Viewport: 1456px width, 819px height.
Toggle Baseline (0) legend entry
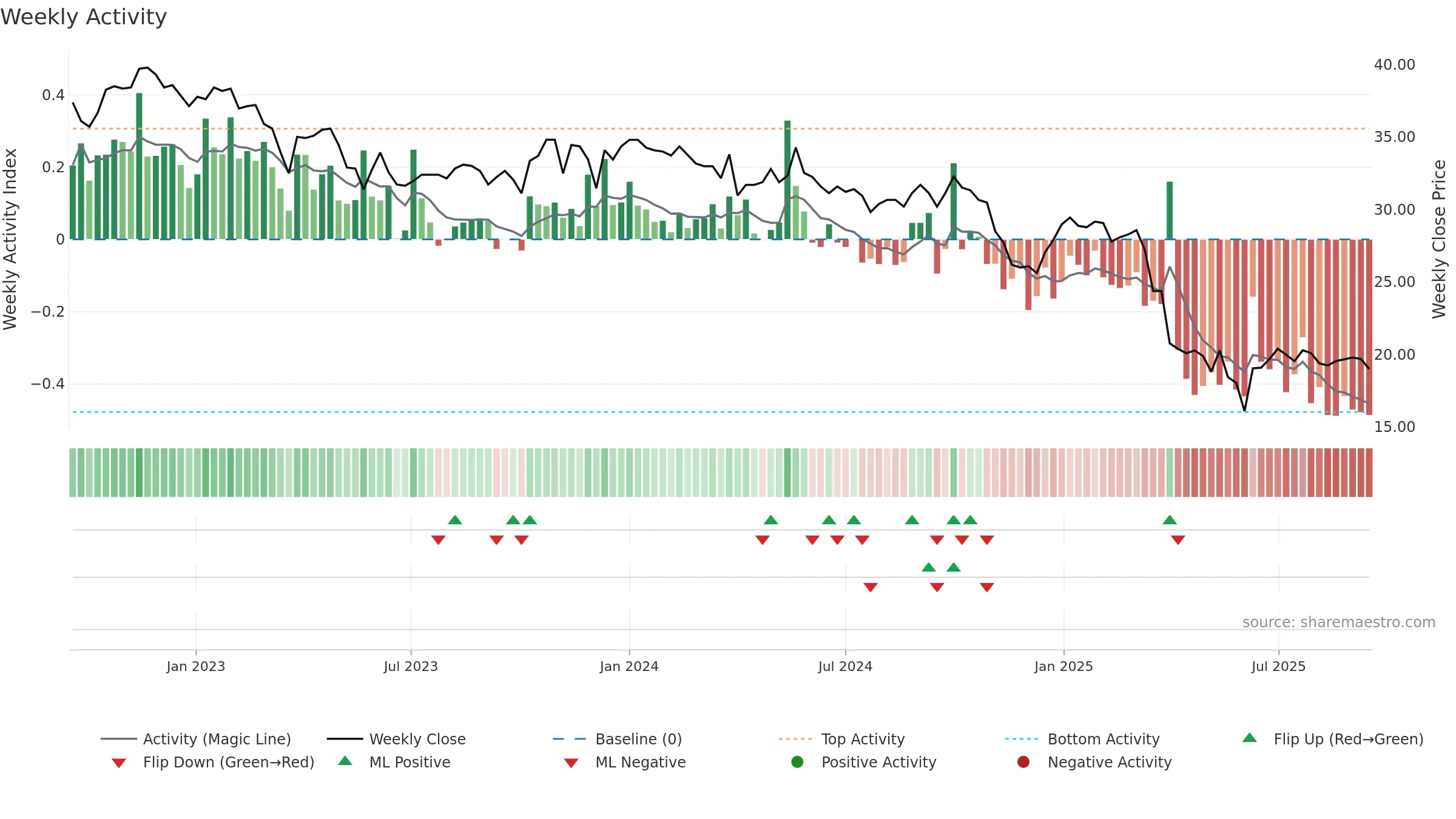point(618,739)
